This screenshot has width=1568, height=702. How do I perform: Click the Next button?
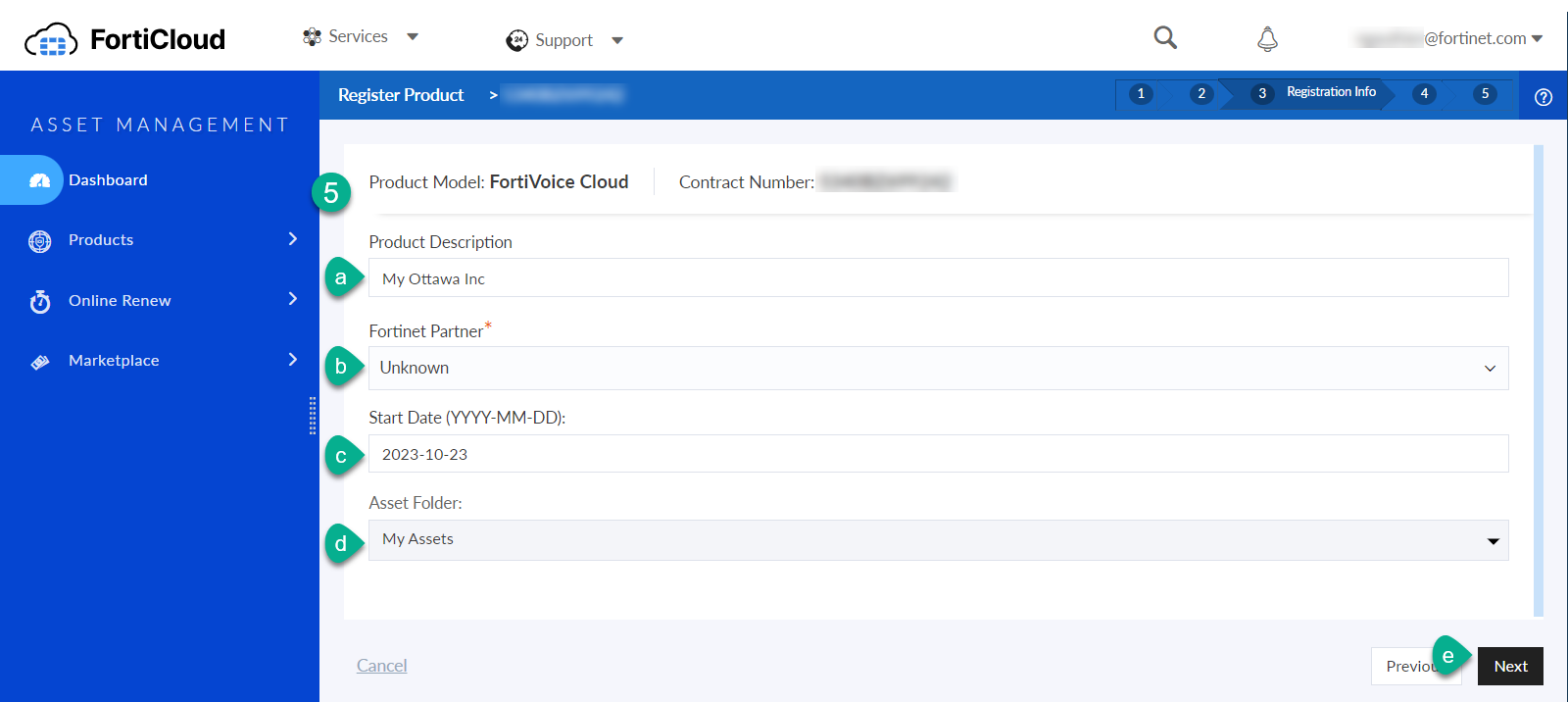1510,667
